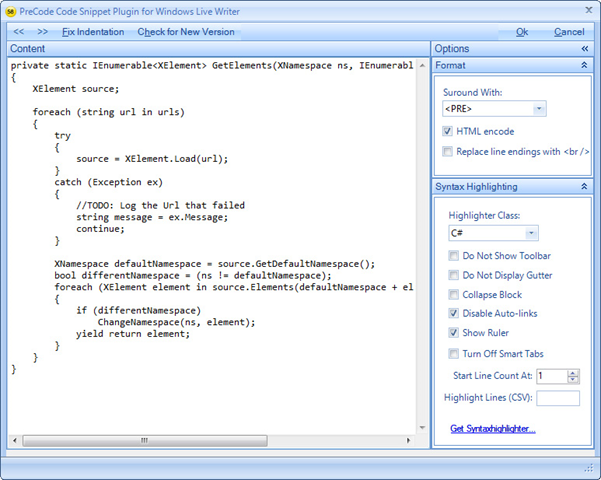Enable Turn Off Smart Tabs

(453, 353)
